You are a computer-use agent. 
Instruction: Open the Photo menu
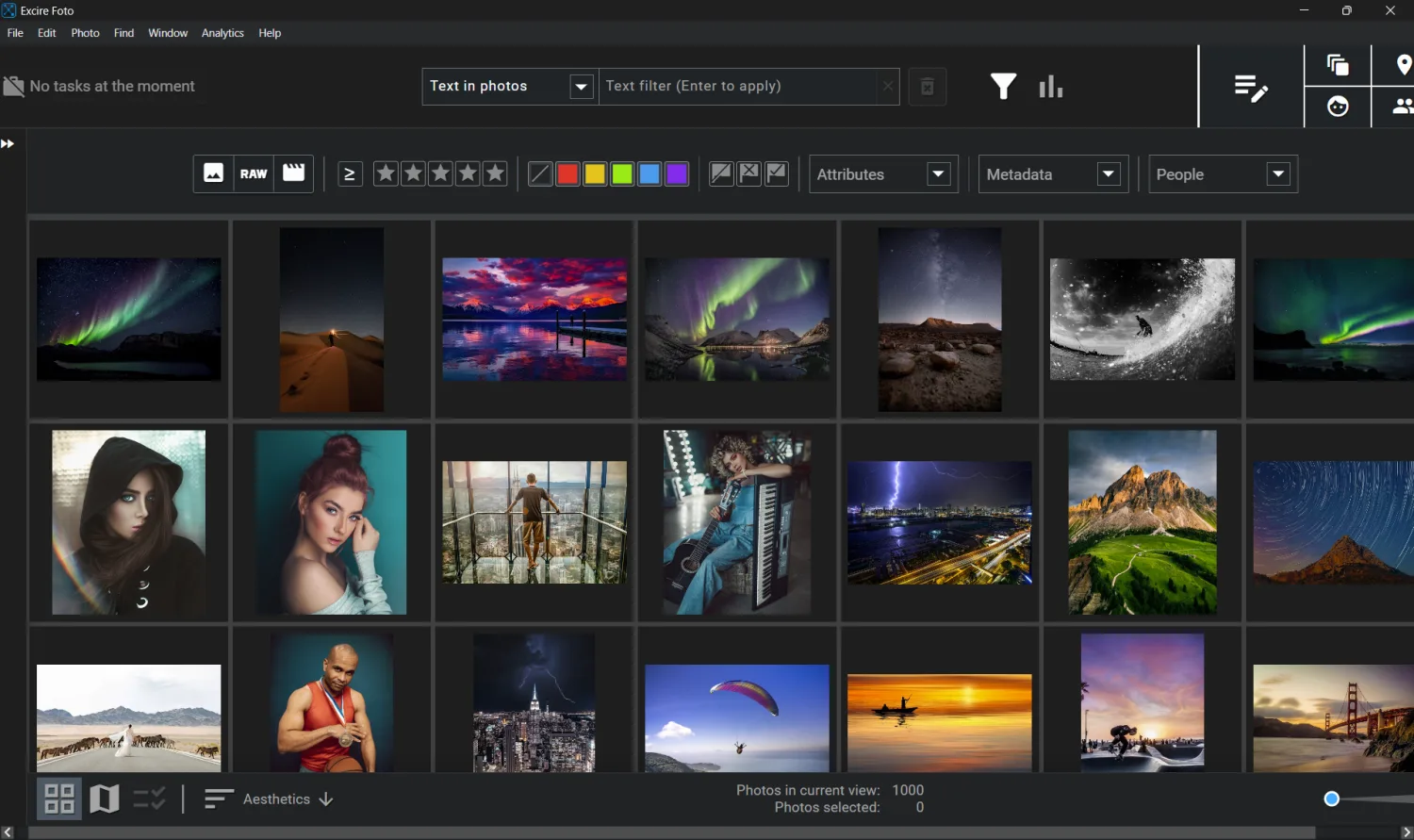(85, 33)
